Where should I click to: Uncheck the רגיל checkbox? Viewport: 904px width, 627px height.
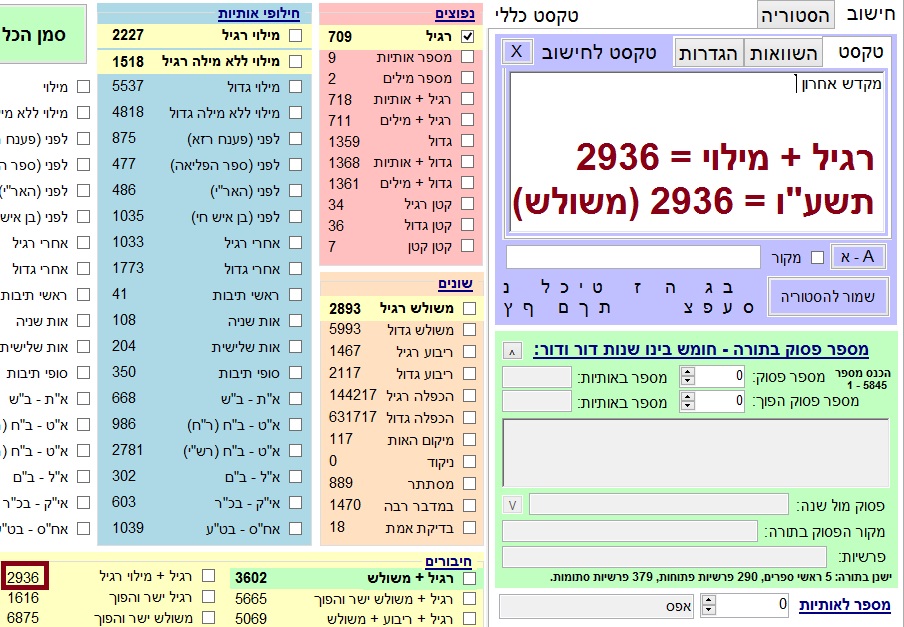pos(467,37)
